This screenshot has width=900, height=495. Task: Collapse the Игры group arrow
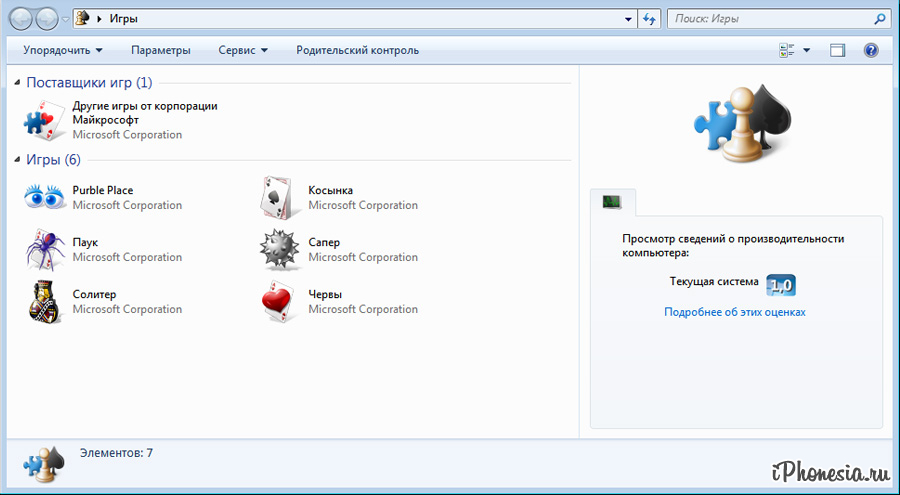(17, 160)
